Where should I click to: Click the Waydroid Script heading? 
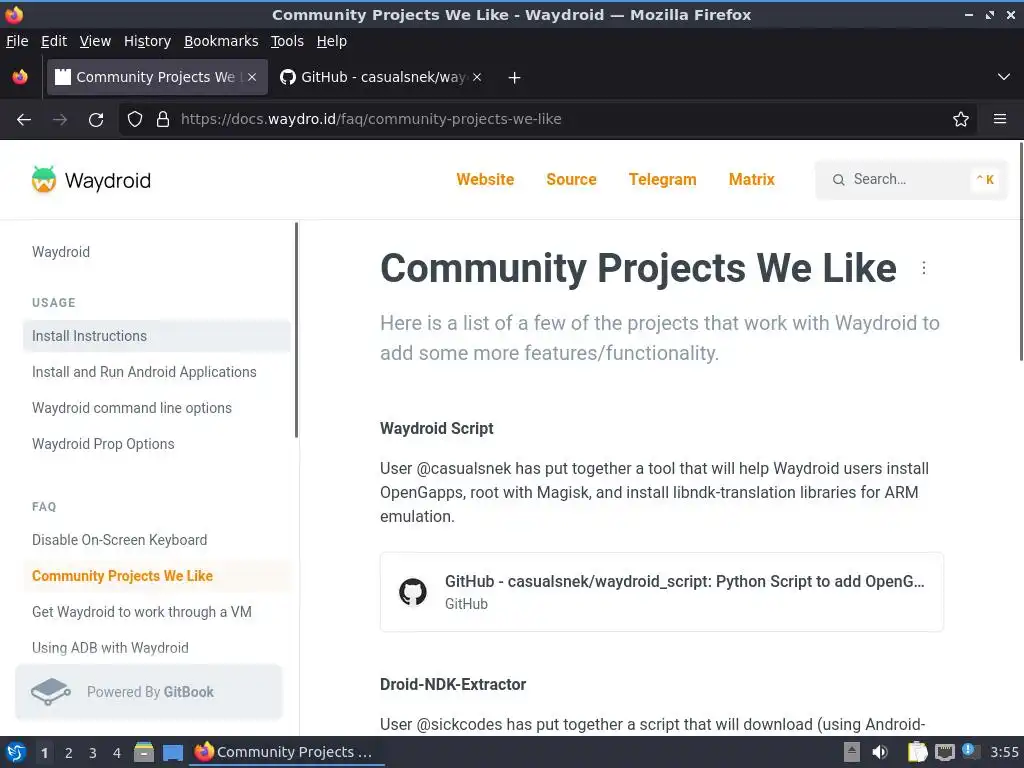point(436,428)
